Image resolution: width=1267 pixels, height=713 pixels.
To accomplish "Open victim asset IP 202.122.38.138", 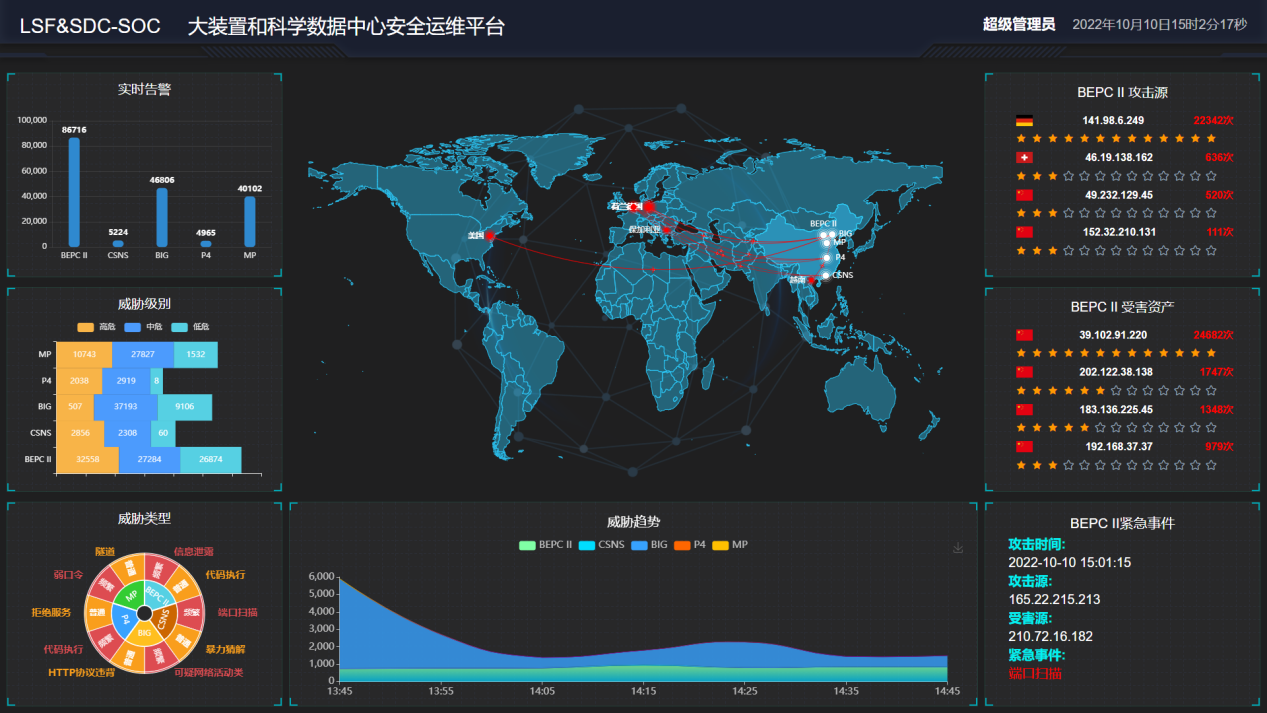I will pyautogui.click(x=1116, y=372).
